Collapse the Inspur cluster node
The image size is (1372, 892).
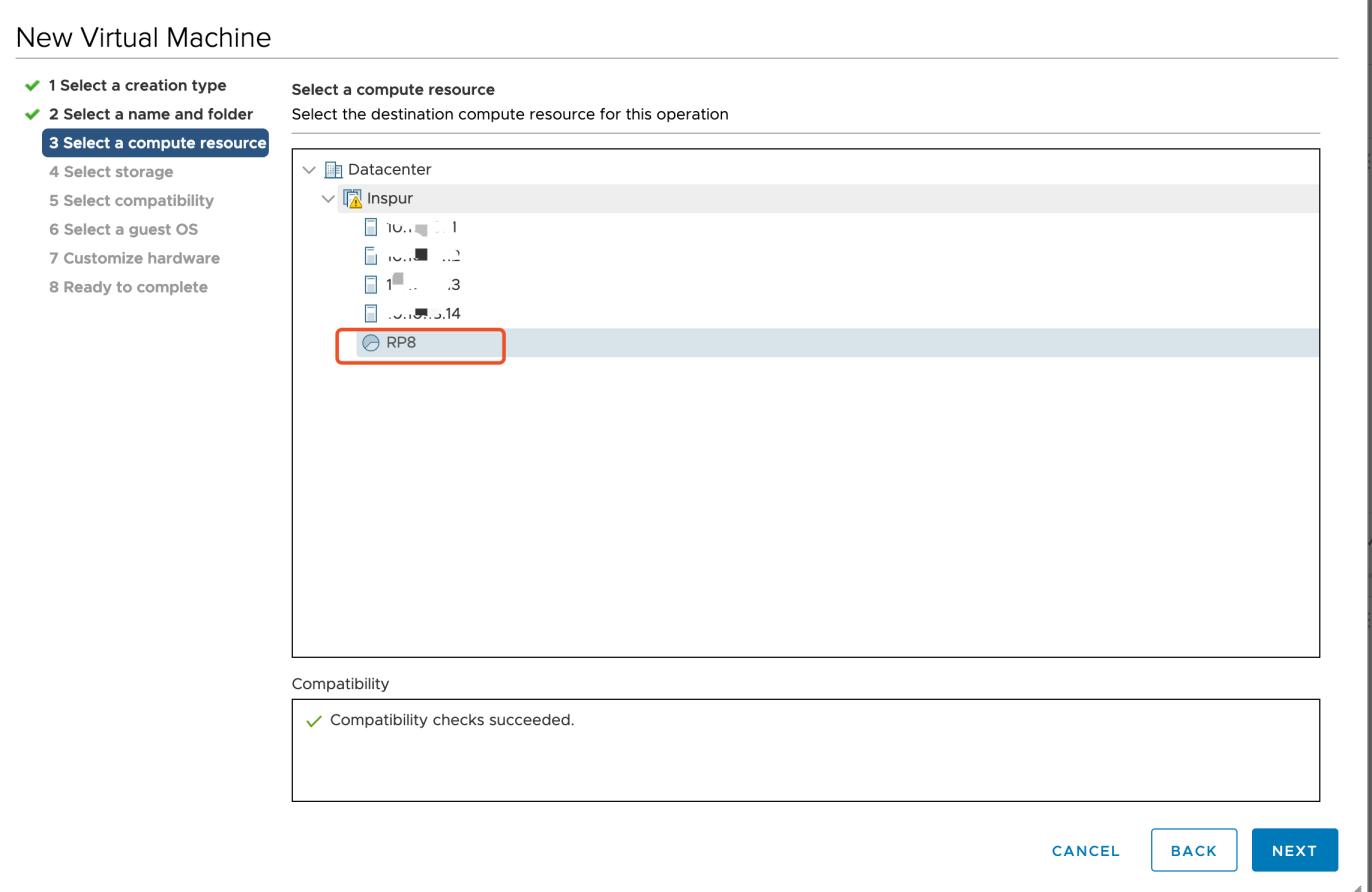click(x=327, y=198)
